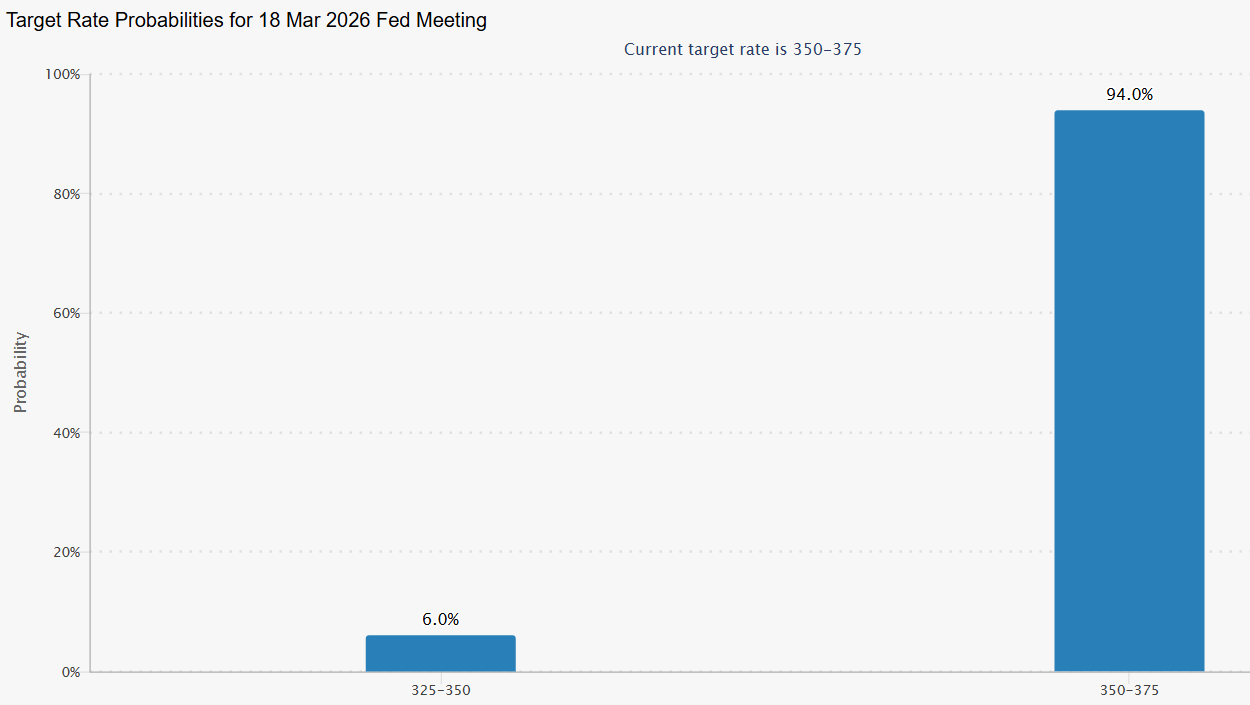Viewport: 1250px width, 705px height.
Task: Click the "Current target rate is 350–375" subtitle
Action: [x=742, y=49]
